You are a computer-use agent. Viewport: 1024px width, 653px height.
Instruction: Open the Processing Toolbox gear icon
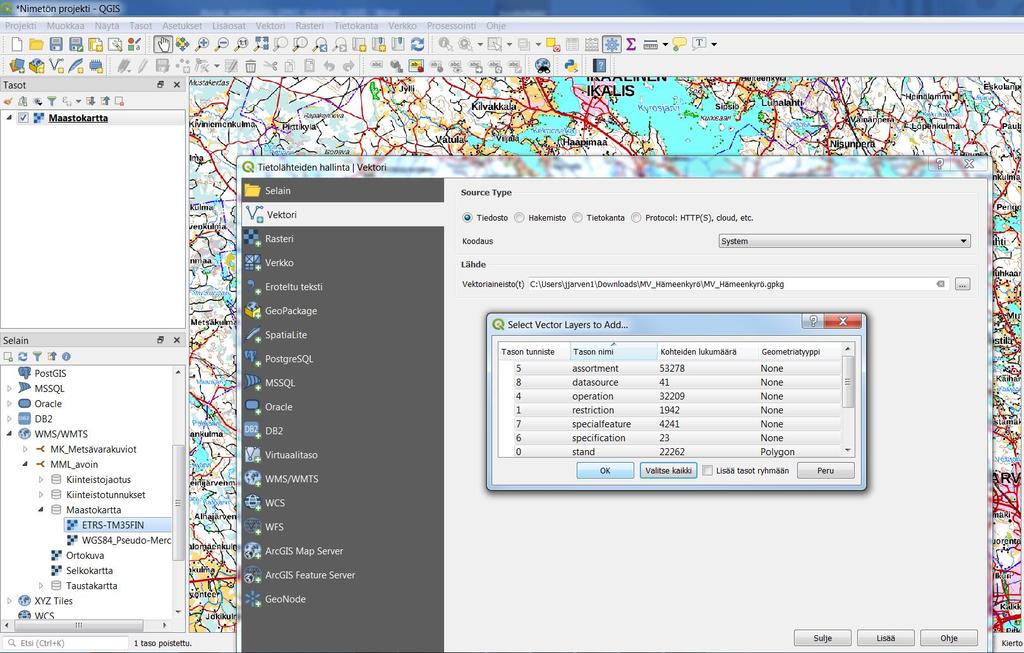(612, 44)
